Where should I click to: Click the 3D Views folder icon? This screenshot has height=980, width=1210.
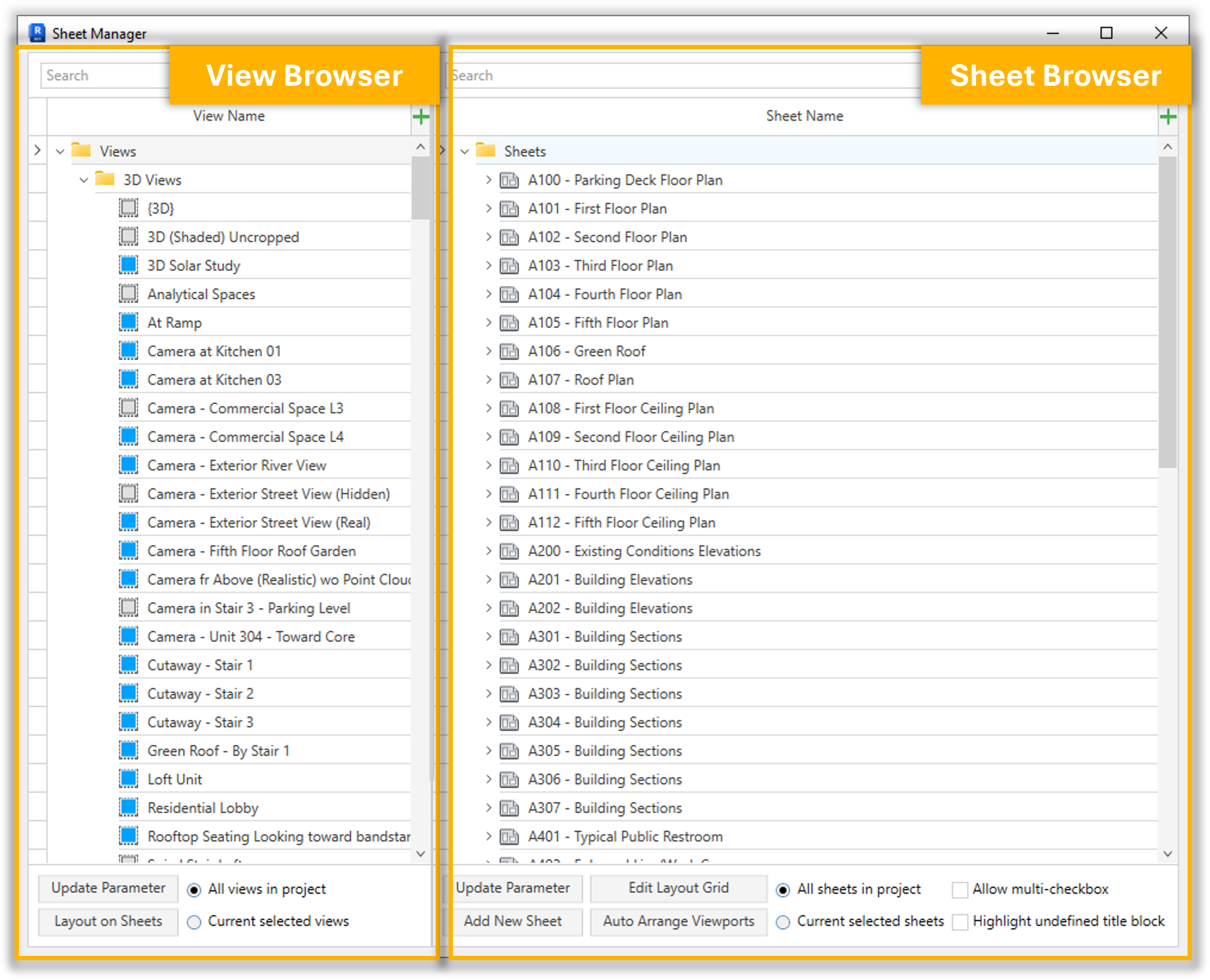pos(105,179)
